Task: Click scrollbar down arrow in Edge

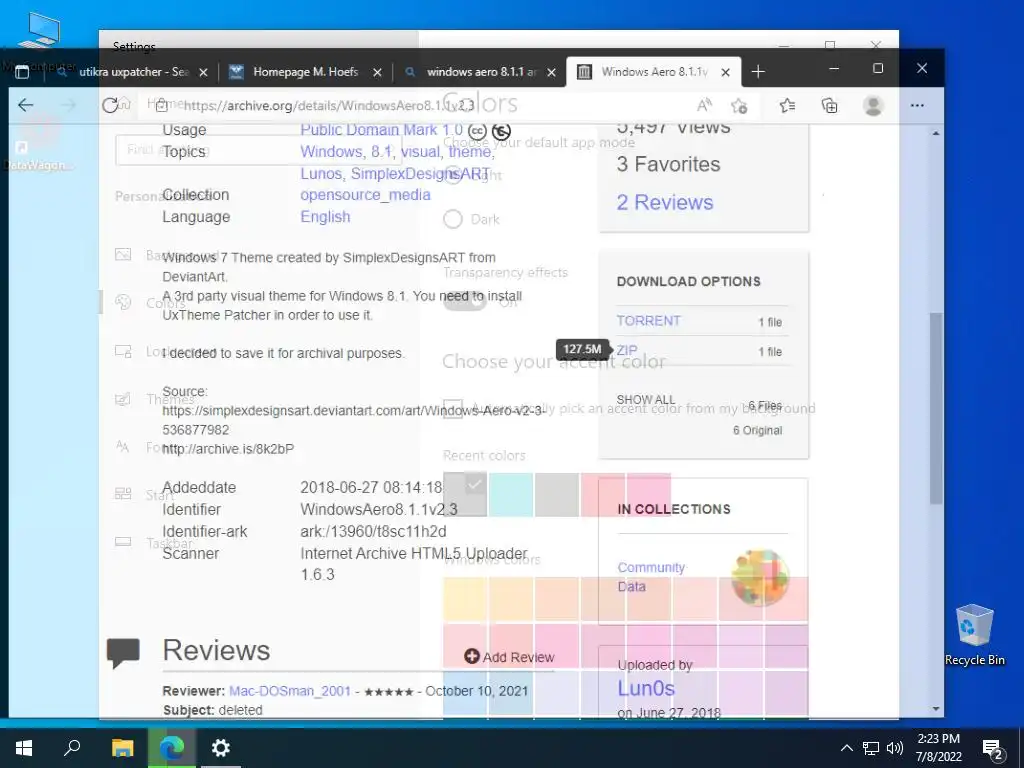Action: pos(936,708)
